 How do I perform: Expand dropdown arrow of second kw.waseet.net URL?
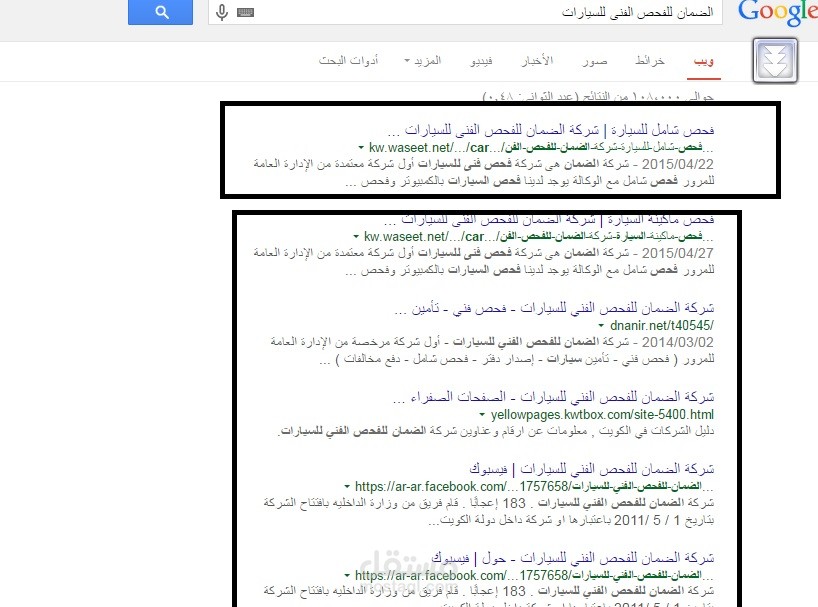[x=356, y=237]
